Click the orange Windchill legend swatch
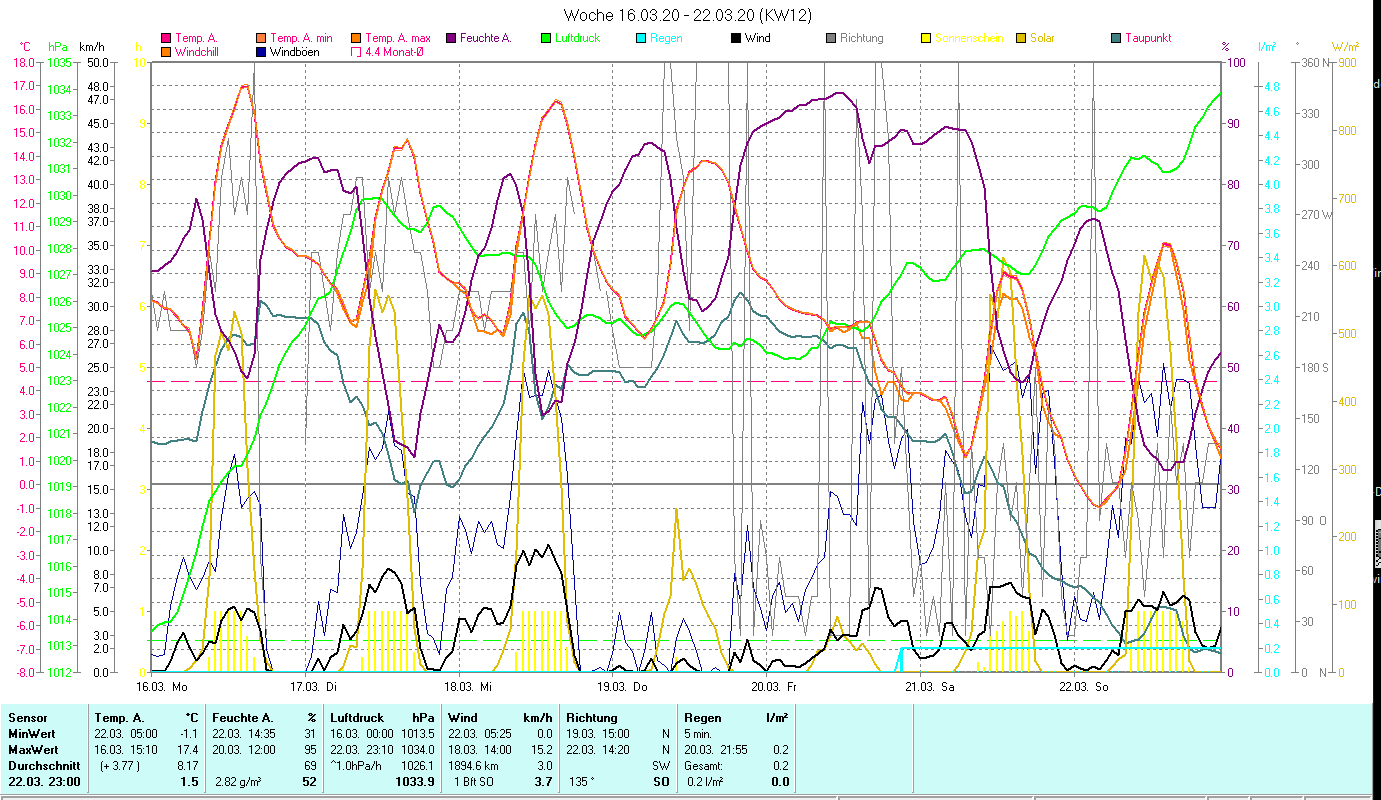Screen dimensions: 1381x800 pos(165,52)
